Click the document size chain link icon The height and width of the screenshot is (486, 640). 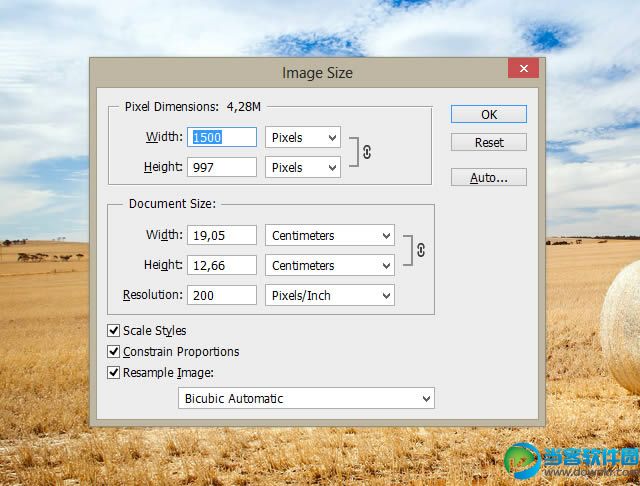(x=421, y=250)
